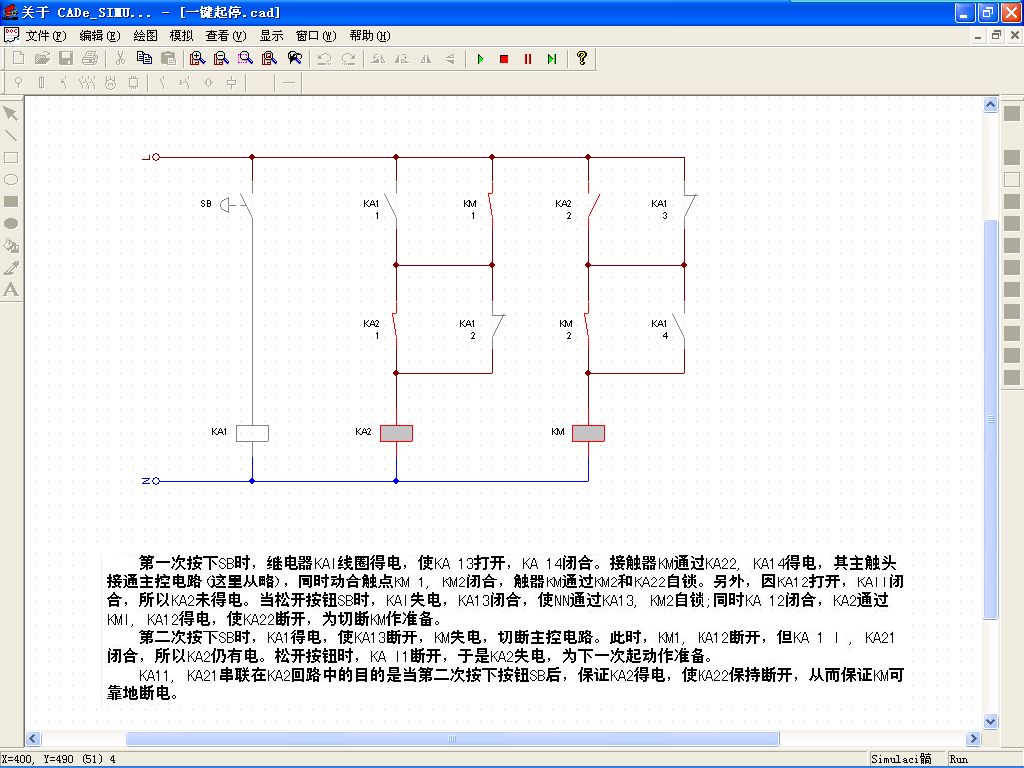Pause the simulation with the red bars
1024x768 pixels.
[x=528, y=59]
